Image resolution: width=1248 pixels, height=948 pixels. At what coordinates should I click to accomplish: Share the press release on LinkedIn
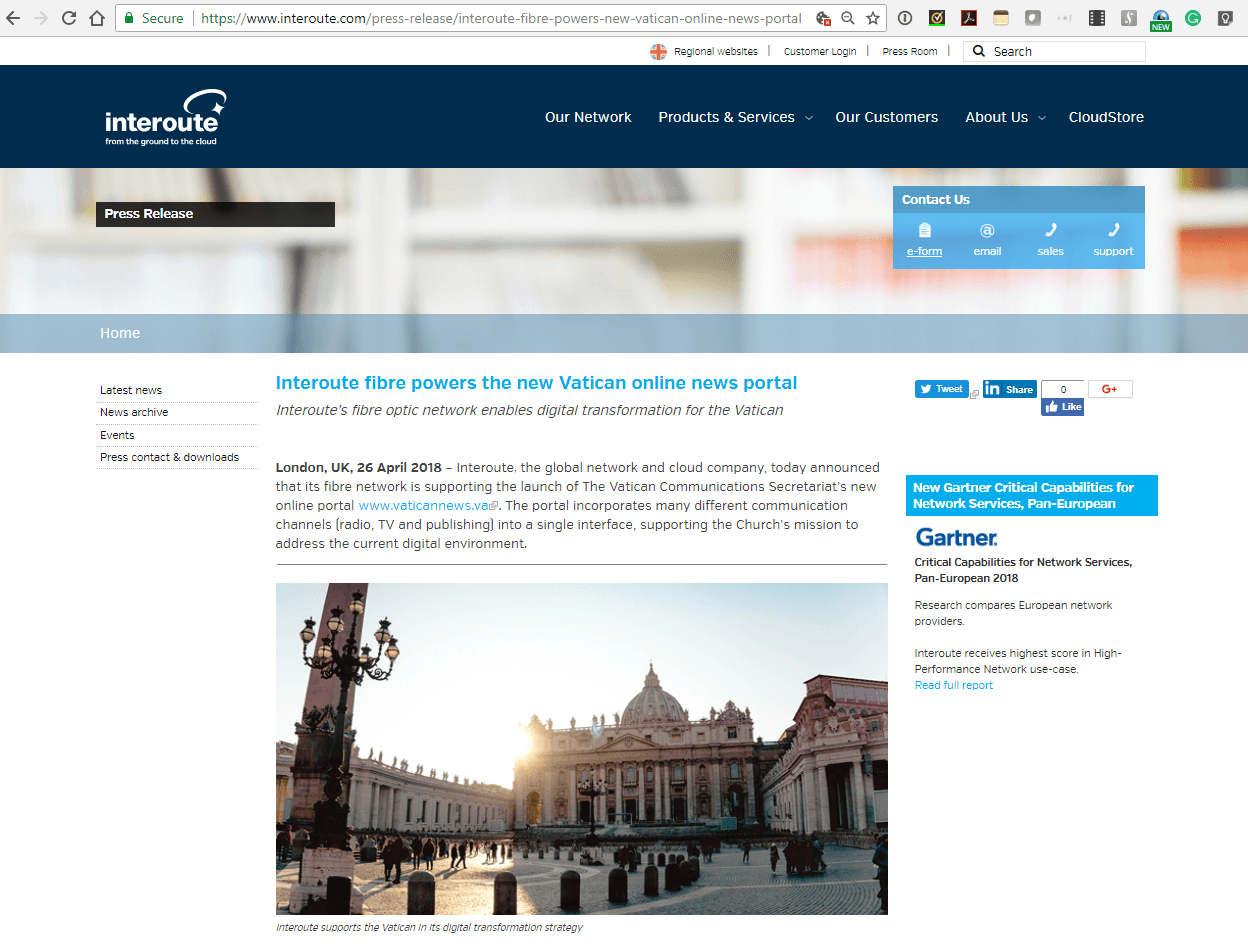click(x=1009, y=389)
